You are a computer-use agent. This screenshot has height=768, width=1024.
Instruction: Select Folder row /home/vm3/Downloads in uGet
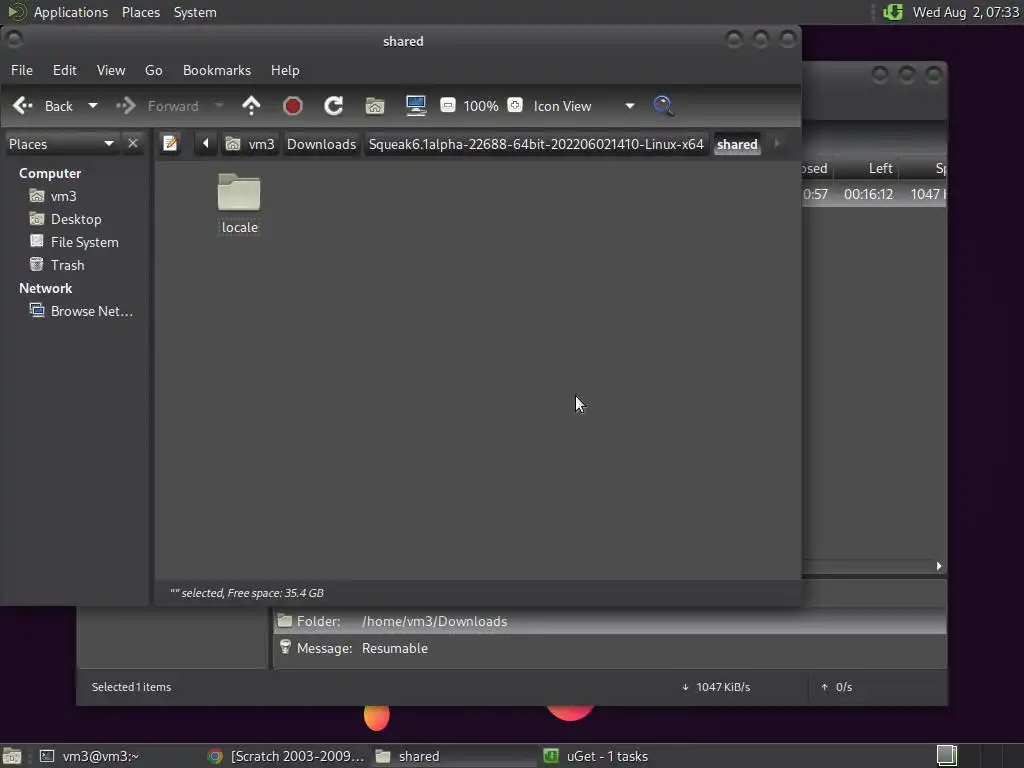610,621
